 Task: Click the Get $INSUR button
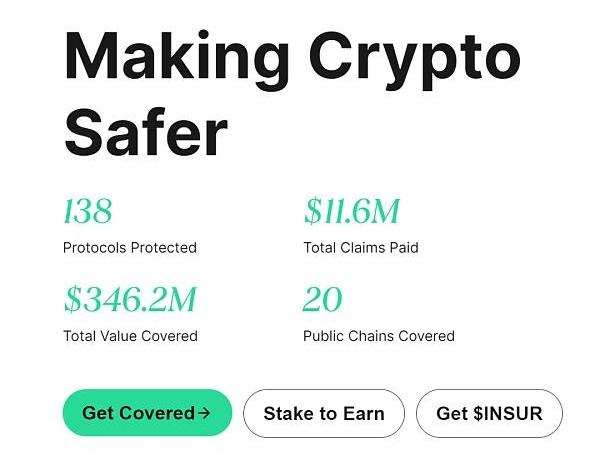[489, 413]
